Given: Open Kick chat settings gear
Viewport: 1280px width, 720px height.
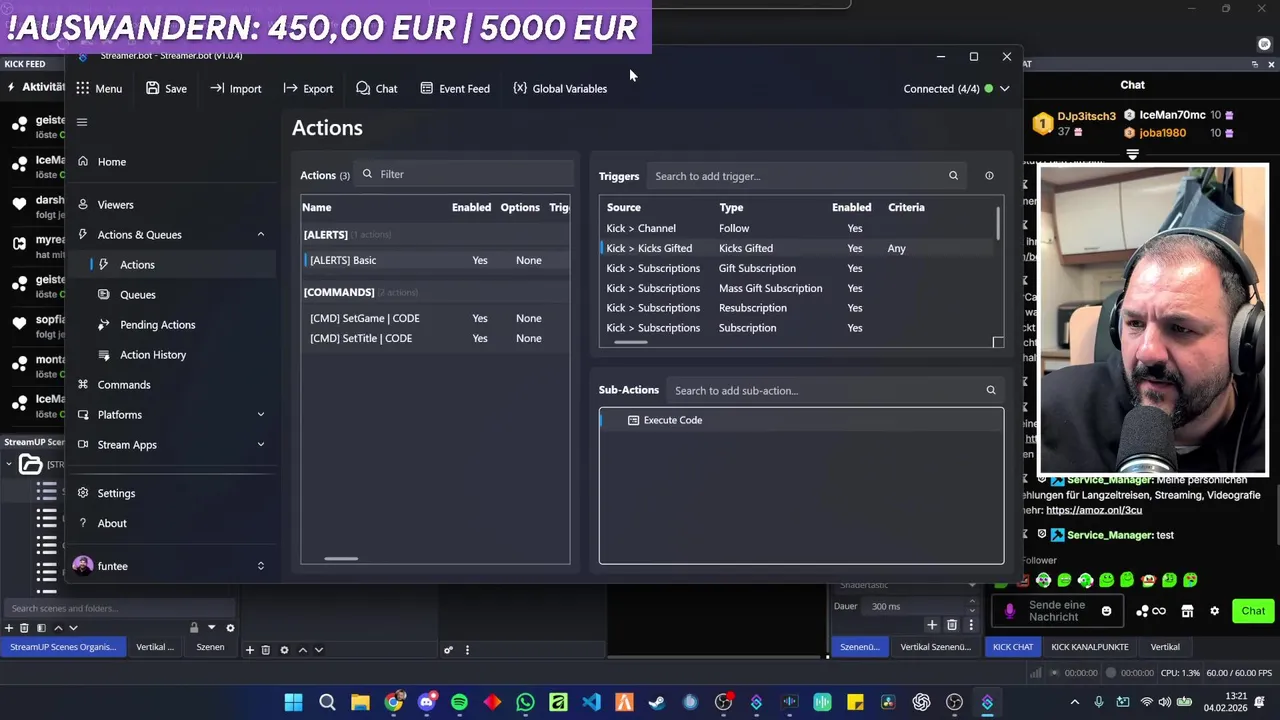Looking at the screenshot, I should [1215, 611].
